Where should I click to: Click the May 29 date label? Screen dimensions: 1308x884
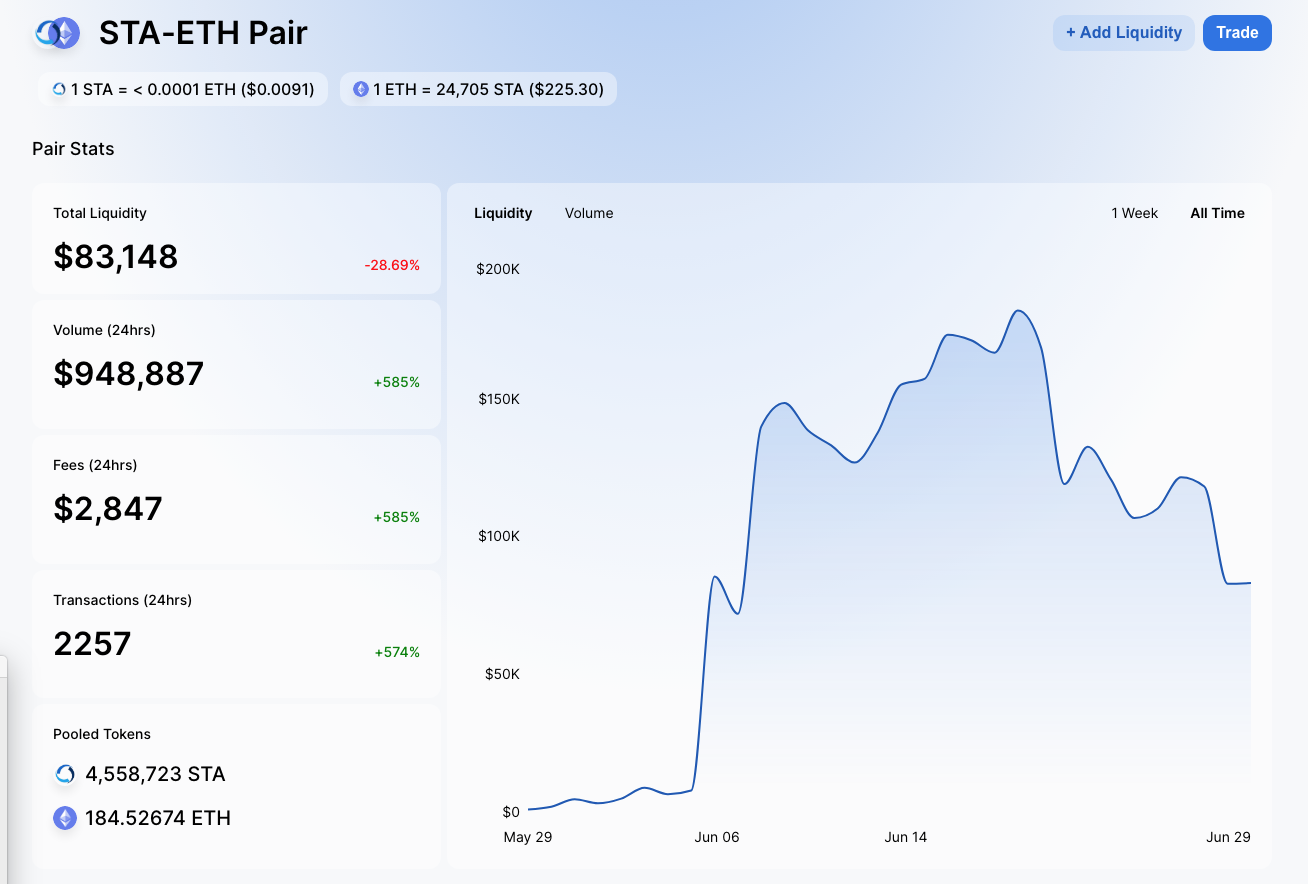(x=528, y=837)
